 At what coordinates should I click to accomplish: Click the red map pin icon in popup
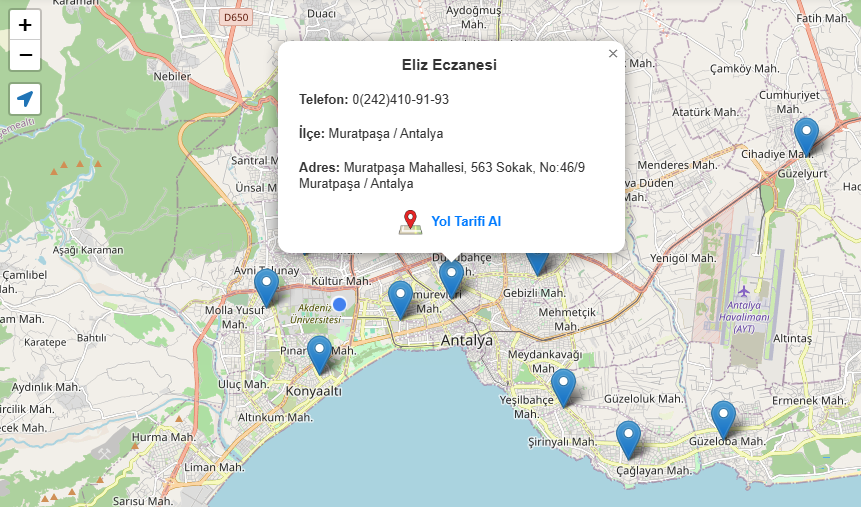coord(410,222)
